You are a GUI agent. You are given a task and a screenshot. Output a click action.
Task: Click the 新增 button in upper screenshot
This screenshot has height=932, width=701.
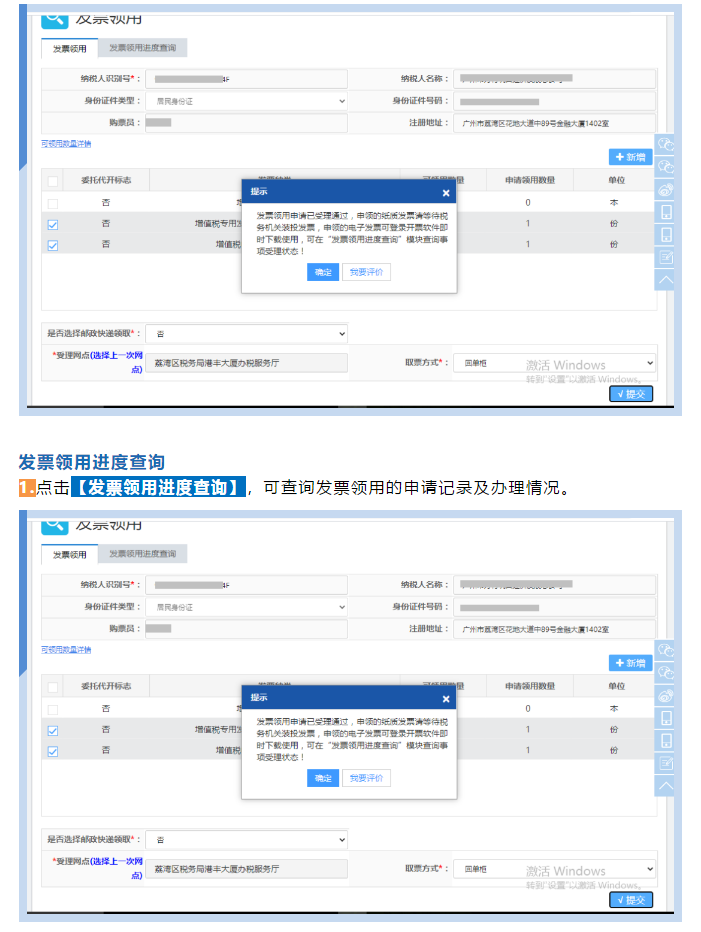(x=631, y=157)
